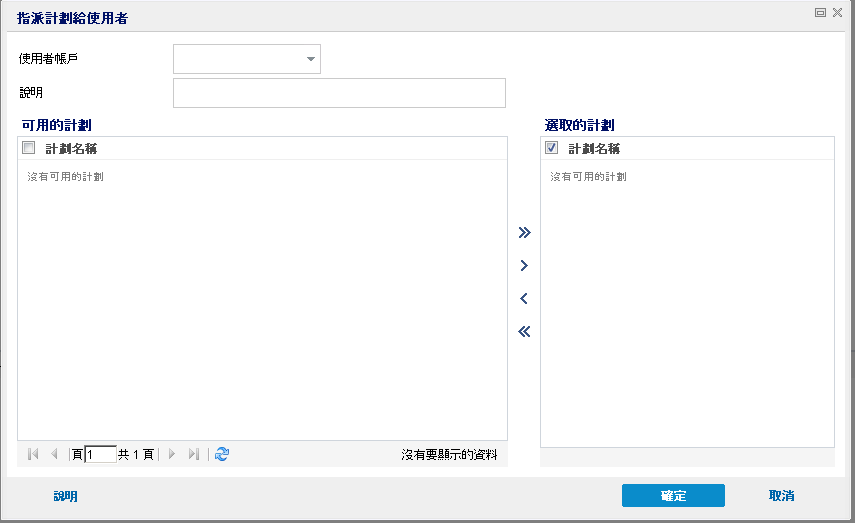855x523 pixels.
Task: Go to first page in pager
Action: pos(33,454)
